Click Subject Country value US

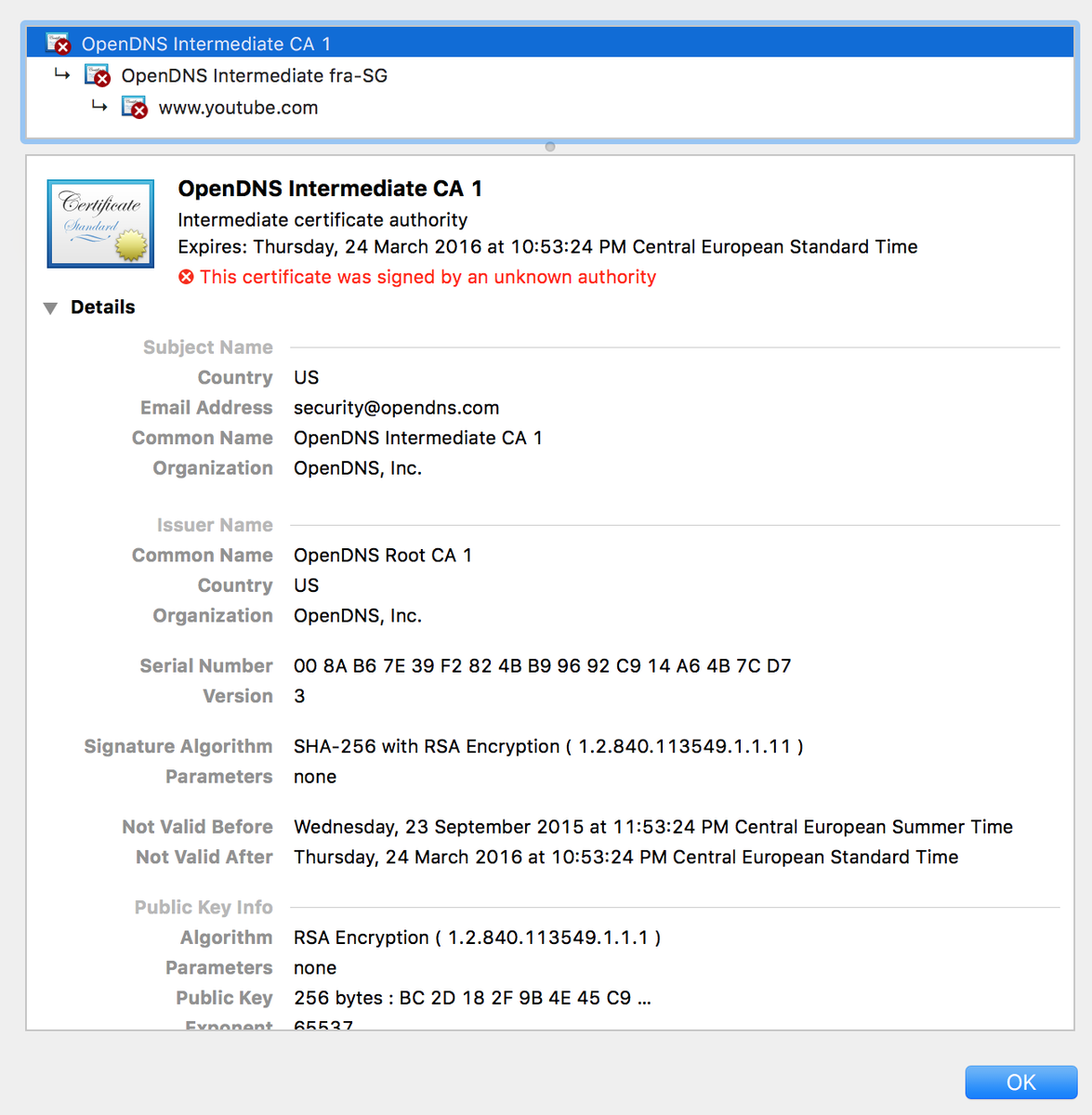point(306,377)
